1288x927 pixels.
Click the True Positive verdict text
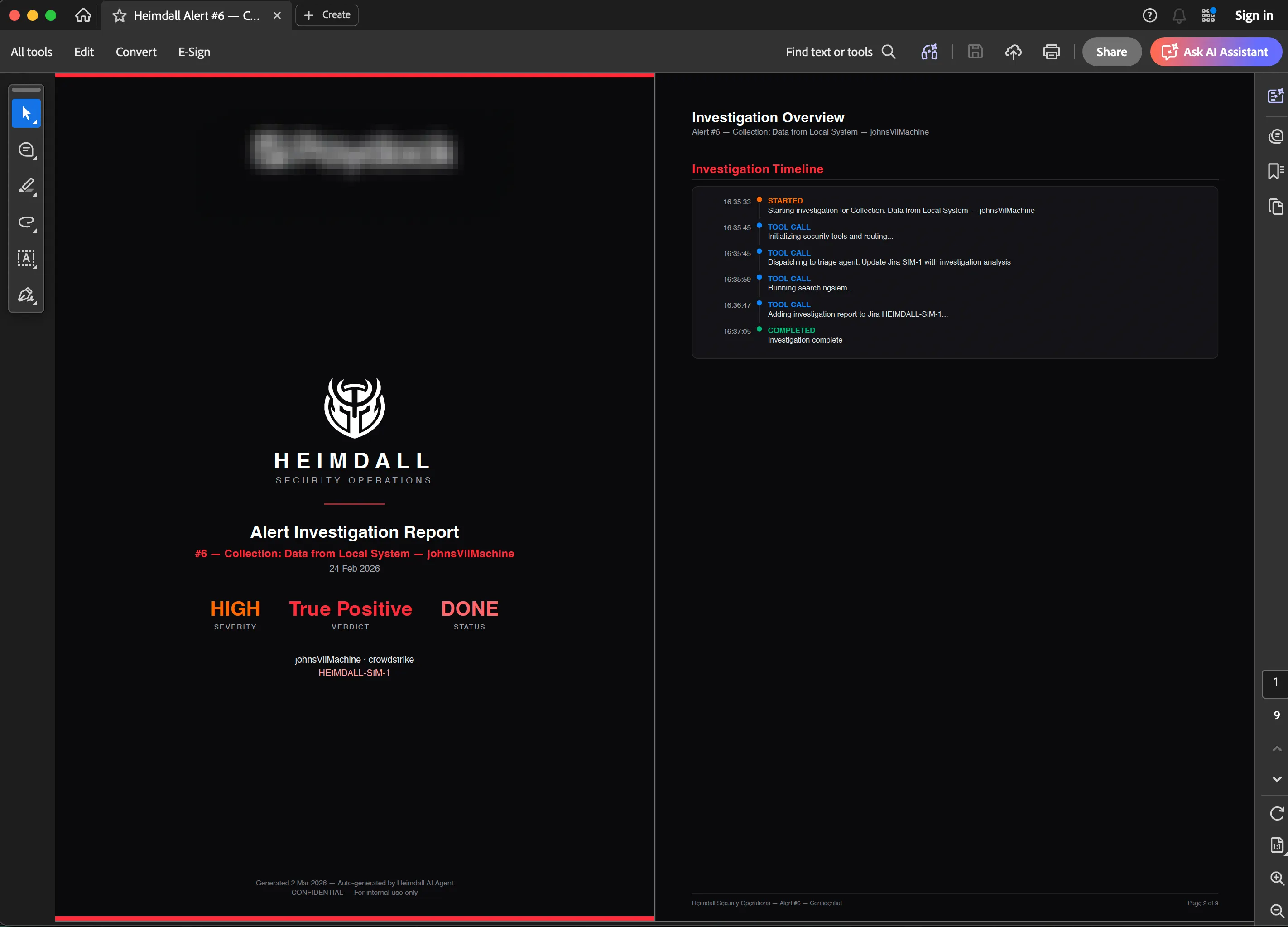(x=351, y=609)
